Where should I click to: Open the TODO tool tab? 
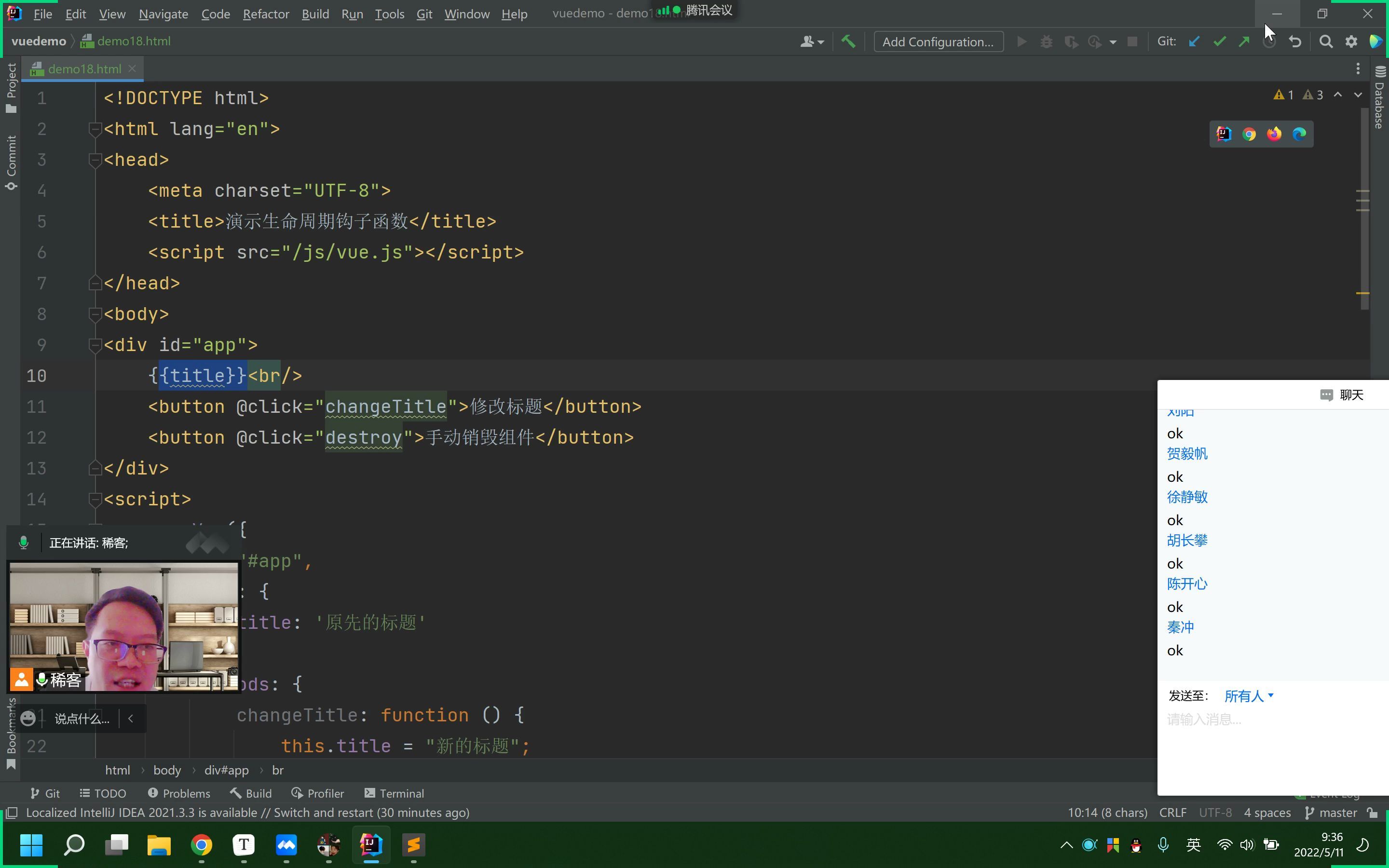(x=103, y=793)
